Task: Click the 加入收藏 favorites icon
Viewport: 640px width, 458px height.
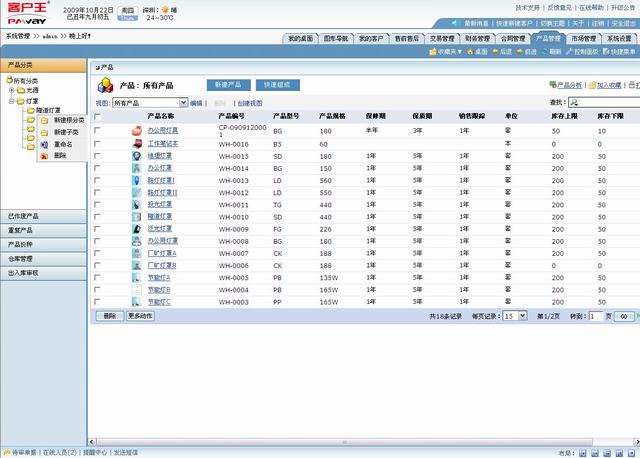Action: [593, 86]
